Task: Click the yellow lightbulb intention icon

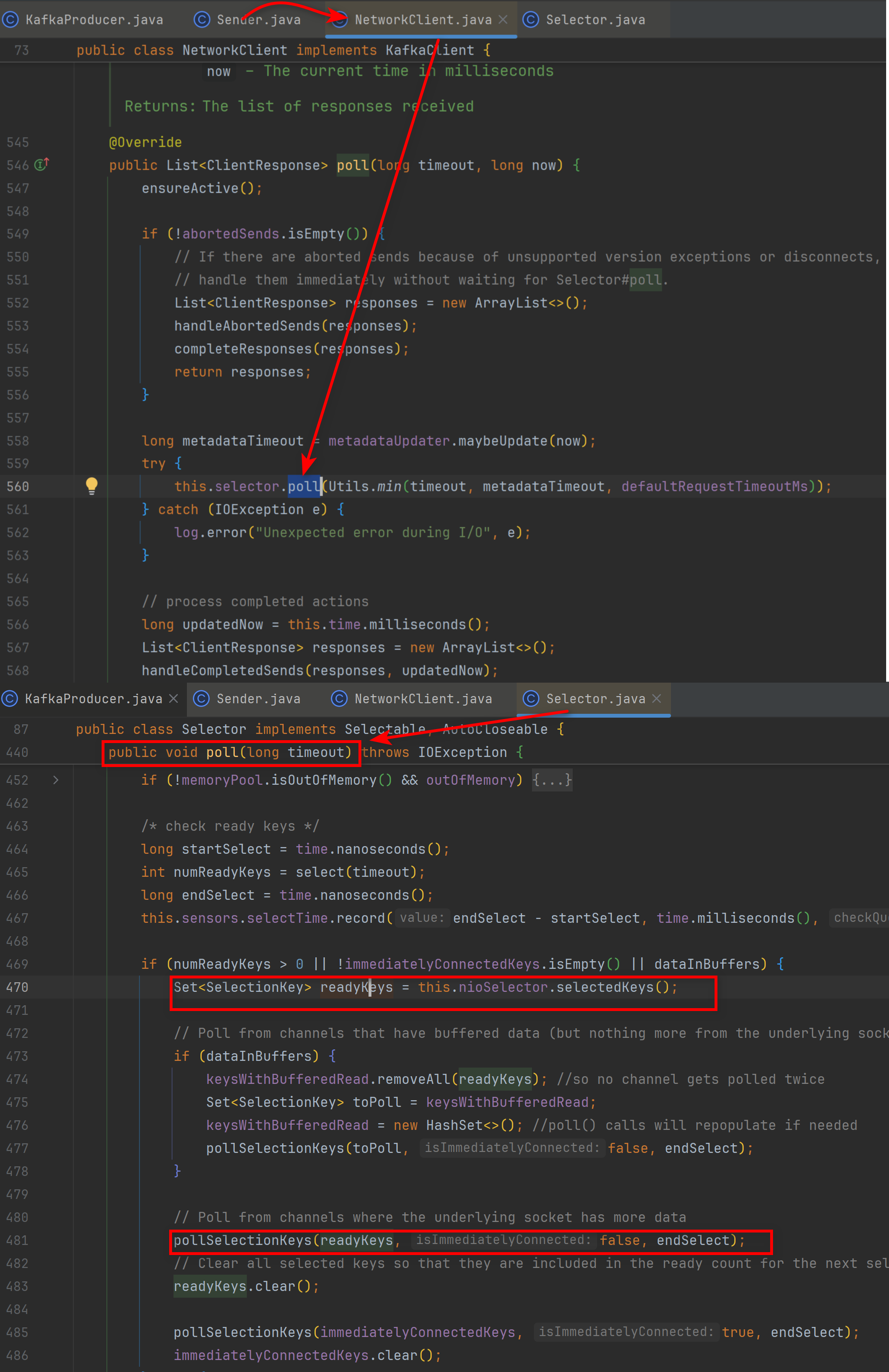Action: [x=92, y=486]
